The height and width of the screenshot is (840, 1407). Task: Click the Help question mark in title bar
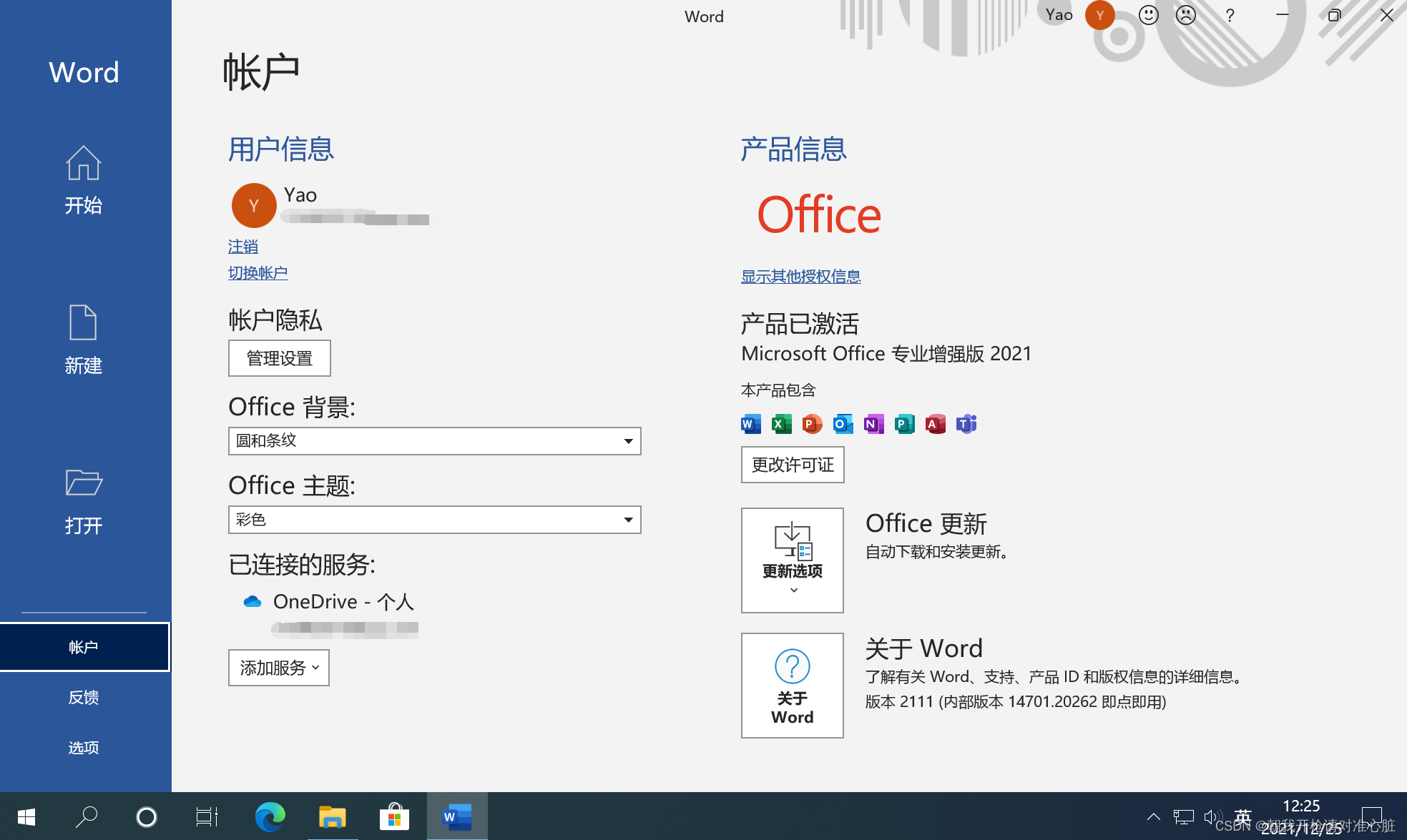1230,15
